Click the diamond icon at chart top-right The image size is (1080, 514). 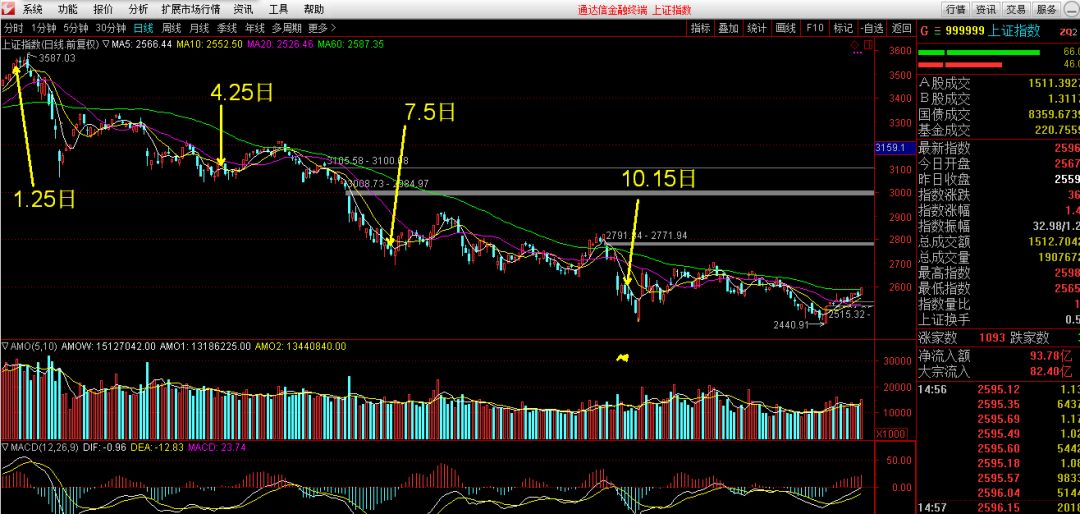(x=855, y=46)
